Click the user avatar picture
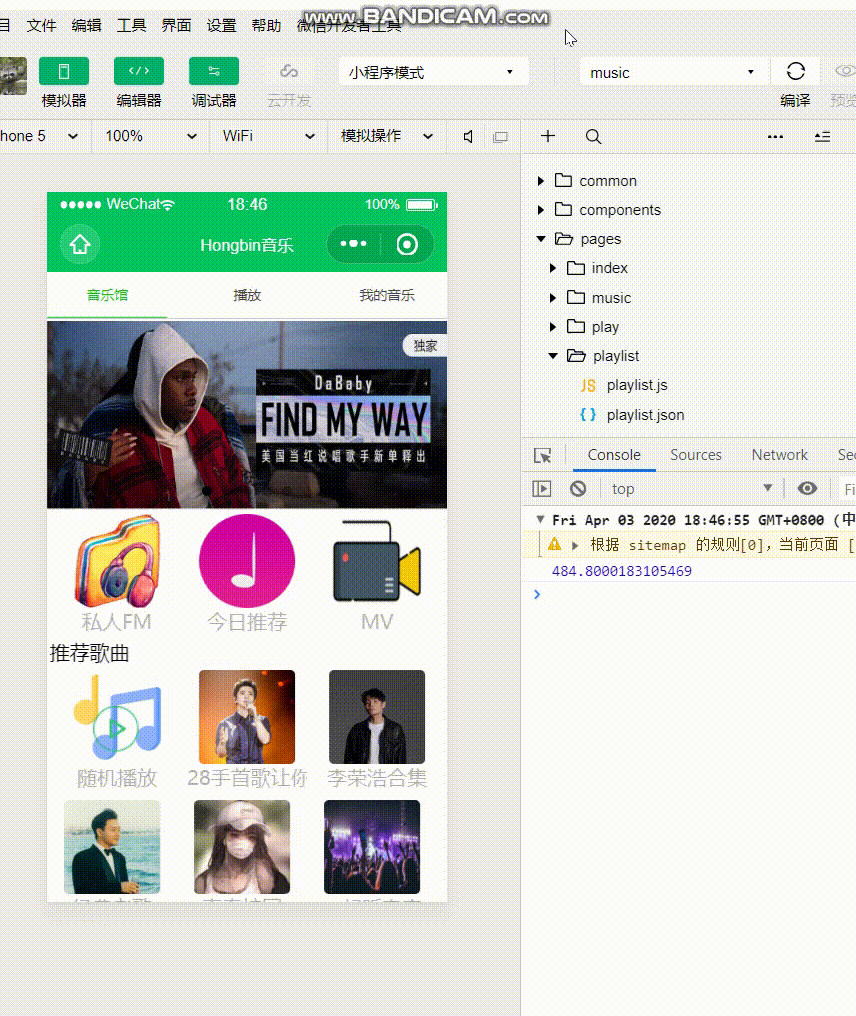856x1016 pixels. pyautogui.click(x=13, y=76)
